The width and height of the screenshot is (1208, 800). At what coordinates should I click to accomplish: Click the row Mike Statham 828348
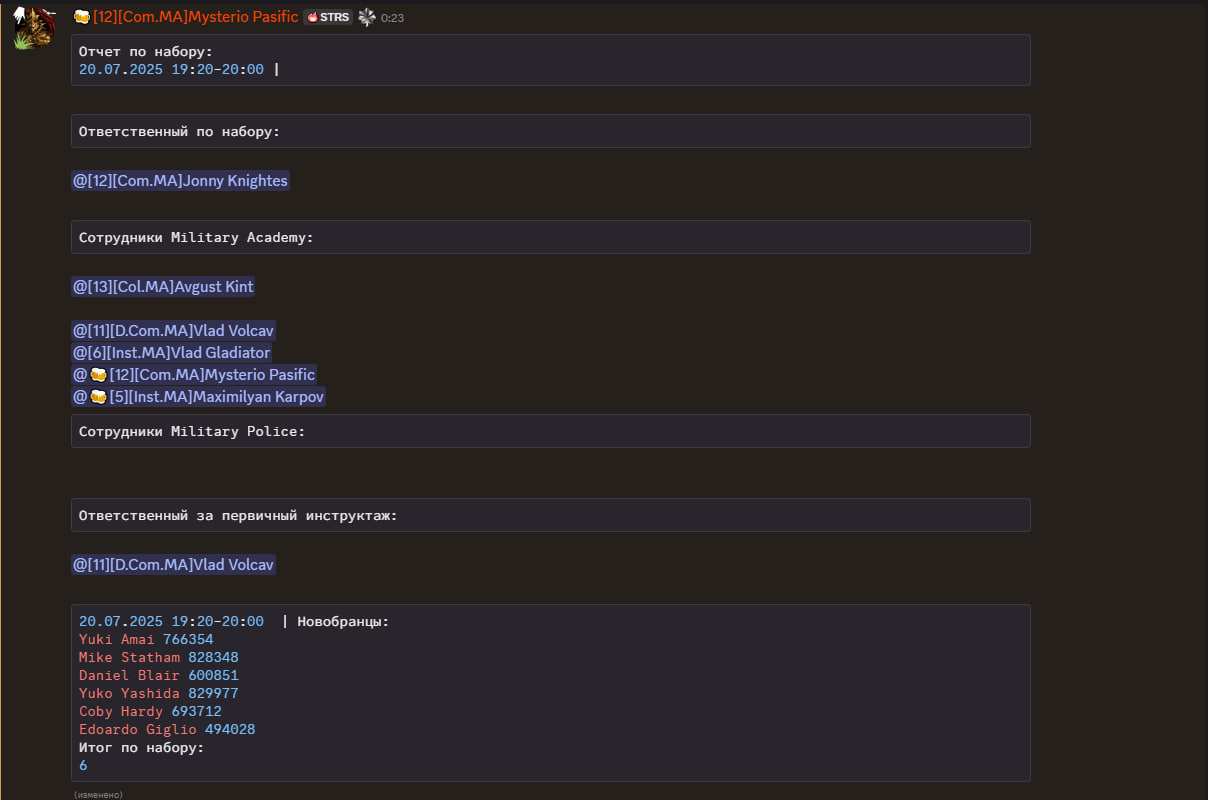[x=159, y=657]
